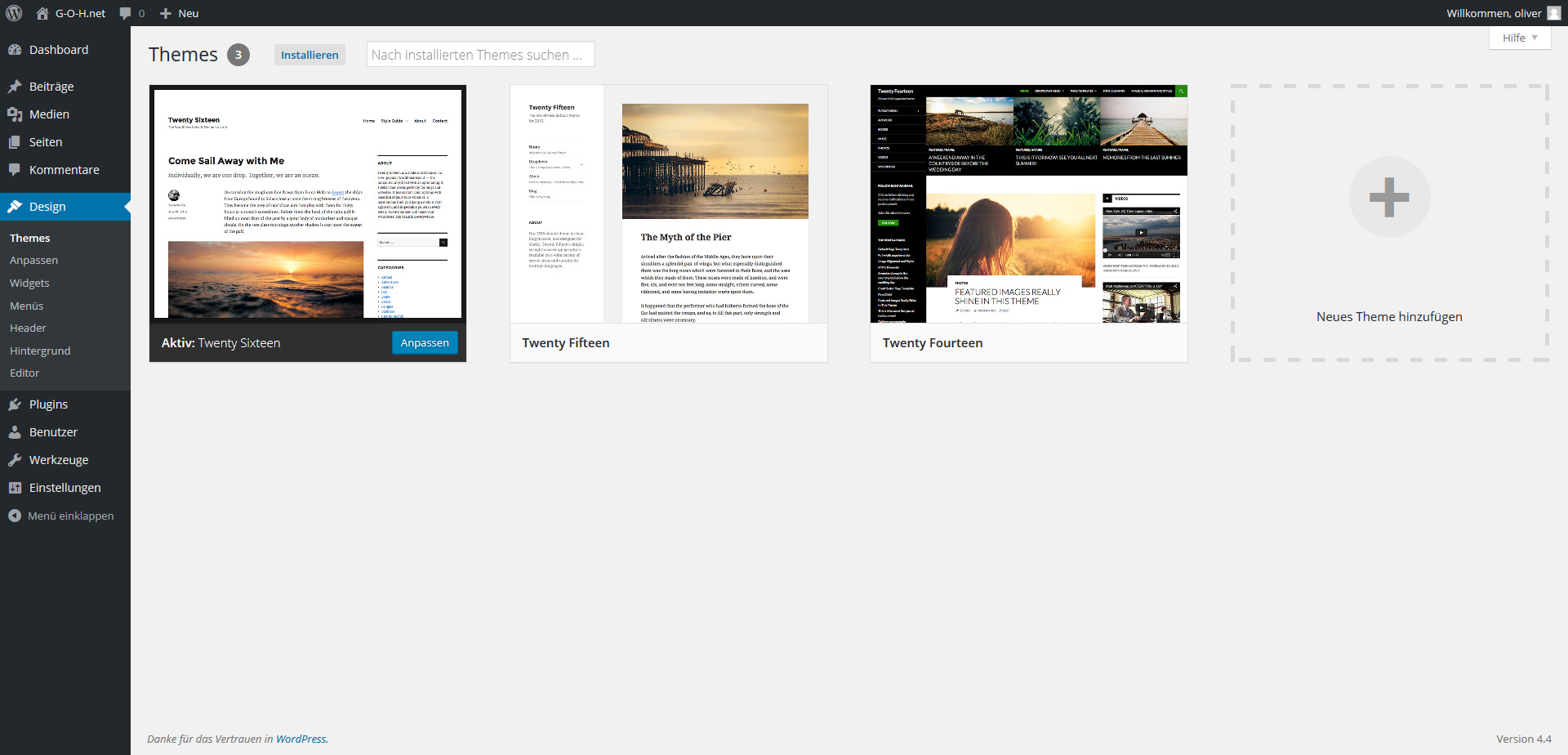
Task: Open the Plugins menu label
Action: pos(48,404)
